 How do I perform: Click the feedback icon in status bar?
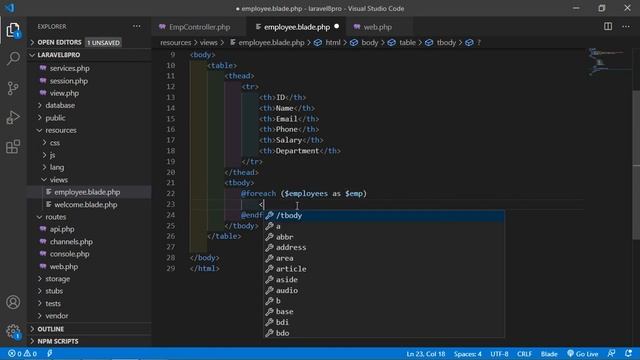click(x=611, y=353)
